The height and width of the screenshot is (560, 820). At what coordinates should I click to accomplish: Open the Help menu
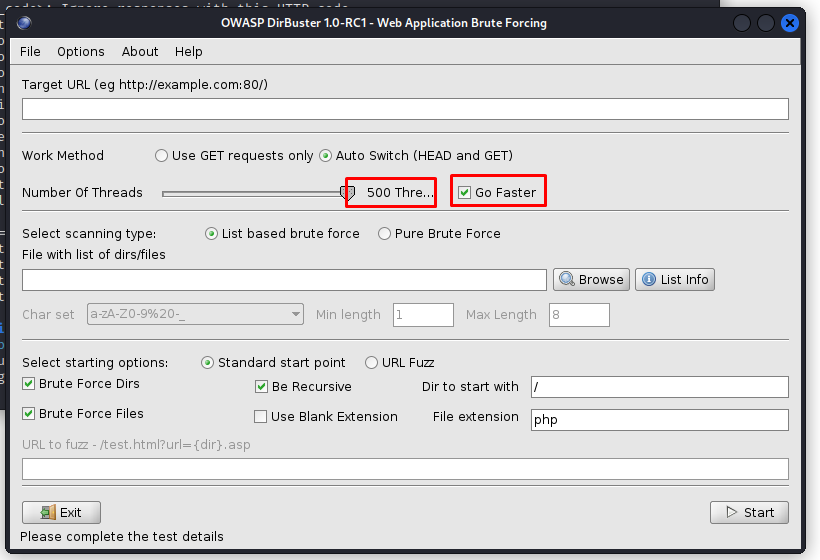pos(188,52)
